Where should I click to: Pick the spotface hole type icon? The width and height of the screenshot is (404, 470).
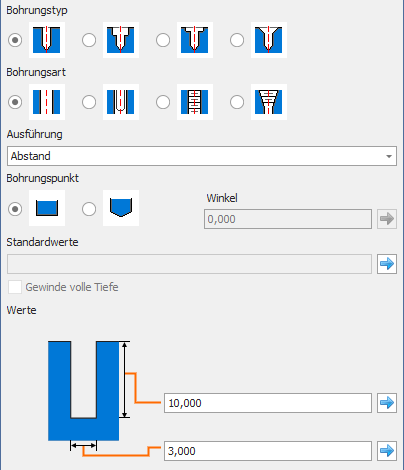pyautogui.click(x=195, y=40)
